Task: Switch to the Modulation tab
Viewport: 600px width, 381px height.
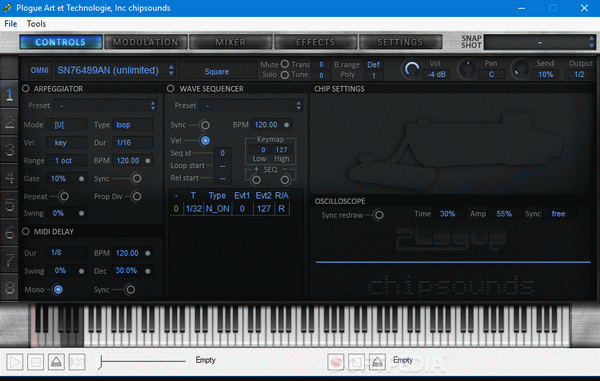Action: point(145,42)
